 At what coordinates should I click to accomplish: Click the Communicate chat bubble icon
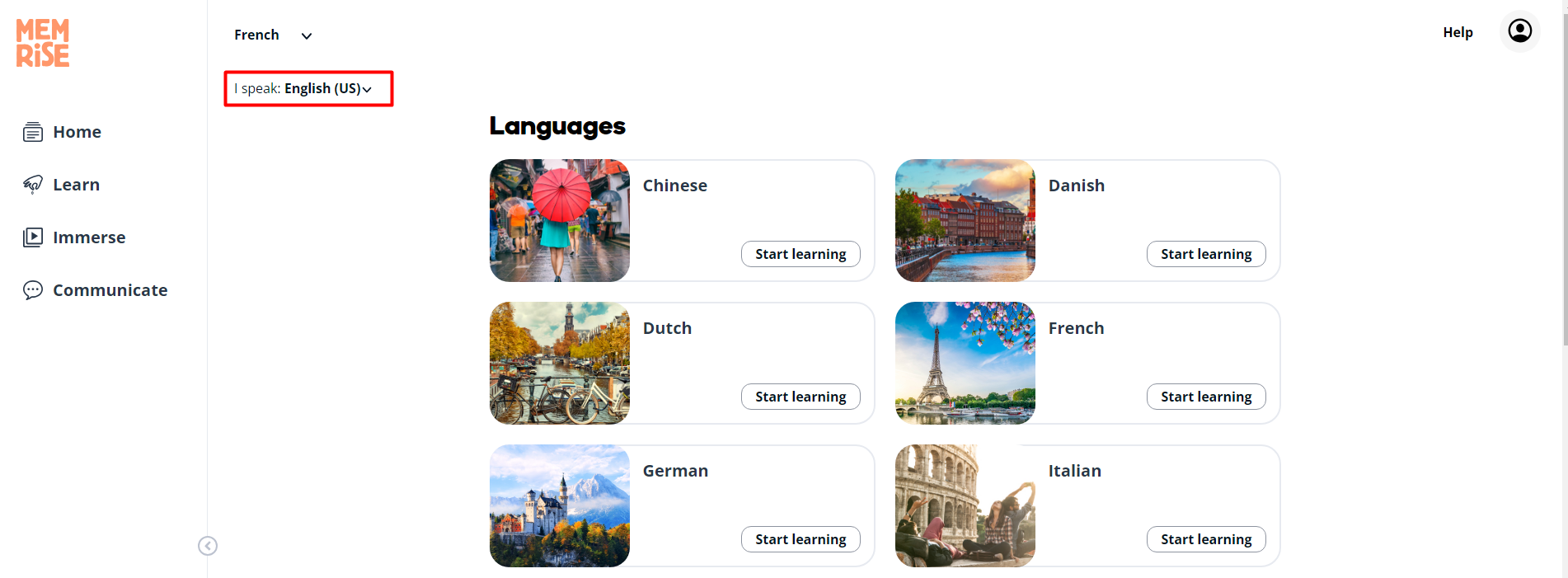pyautogui.click(x=33, y=290)
